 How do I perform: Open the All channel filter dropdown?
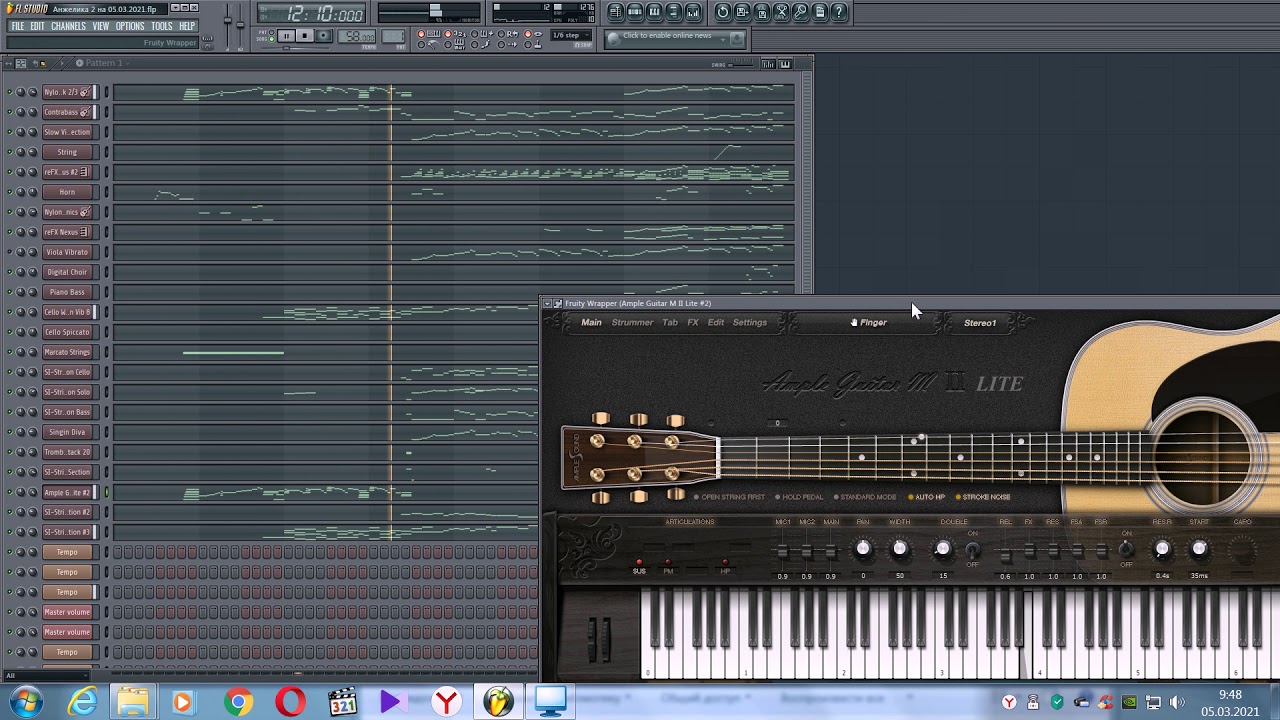[47, 676]
